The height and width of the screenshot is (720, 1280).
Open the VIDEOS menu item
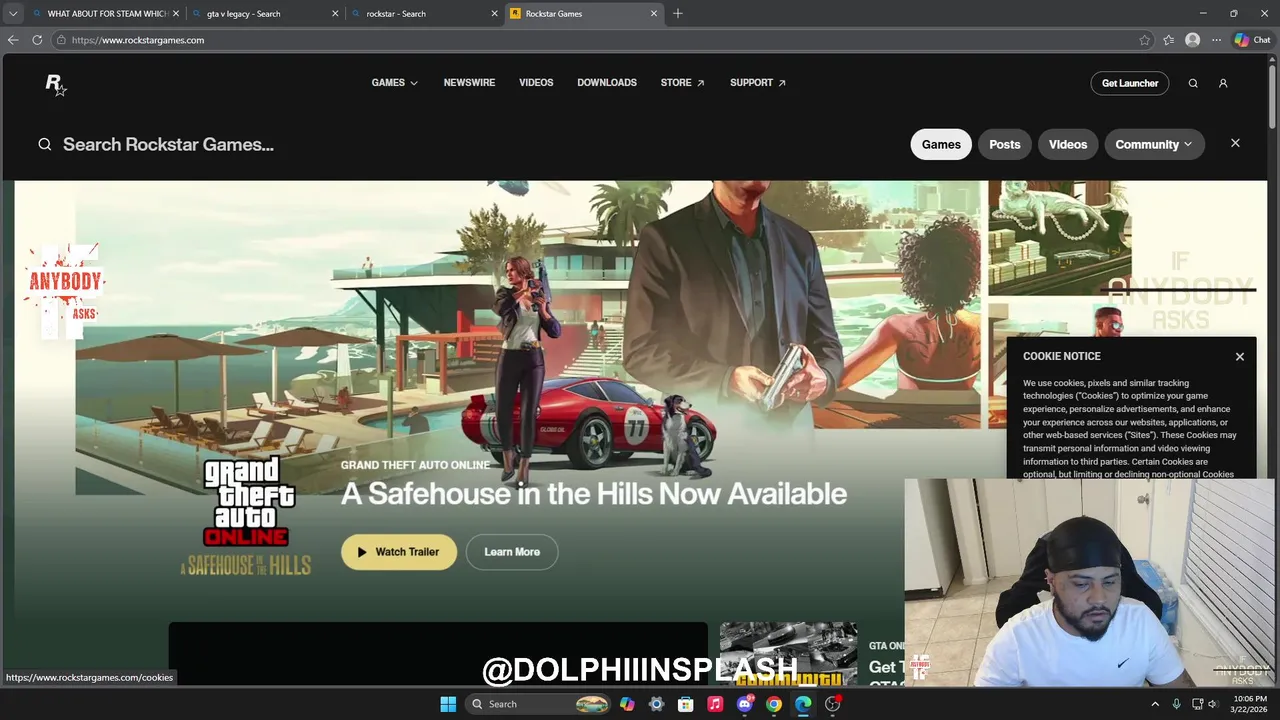pyautogui.click(x=536, y=83)
